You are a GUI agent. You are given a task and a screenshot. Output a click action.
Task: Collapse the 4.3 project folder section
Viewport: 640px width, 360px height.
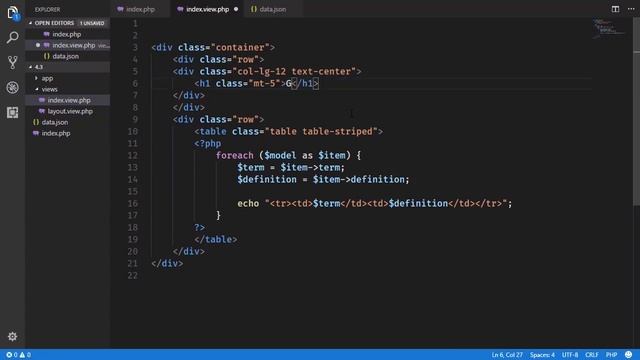30,67
